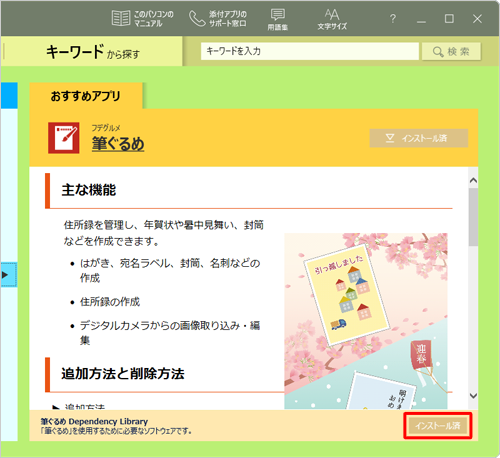Expand the left side panel arrow
This screenshot has width=500, height=458.
coord(8,275)
